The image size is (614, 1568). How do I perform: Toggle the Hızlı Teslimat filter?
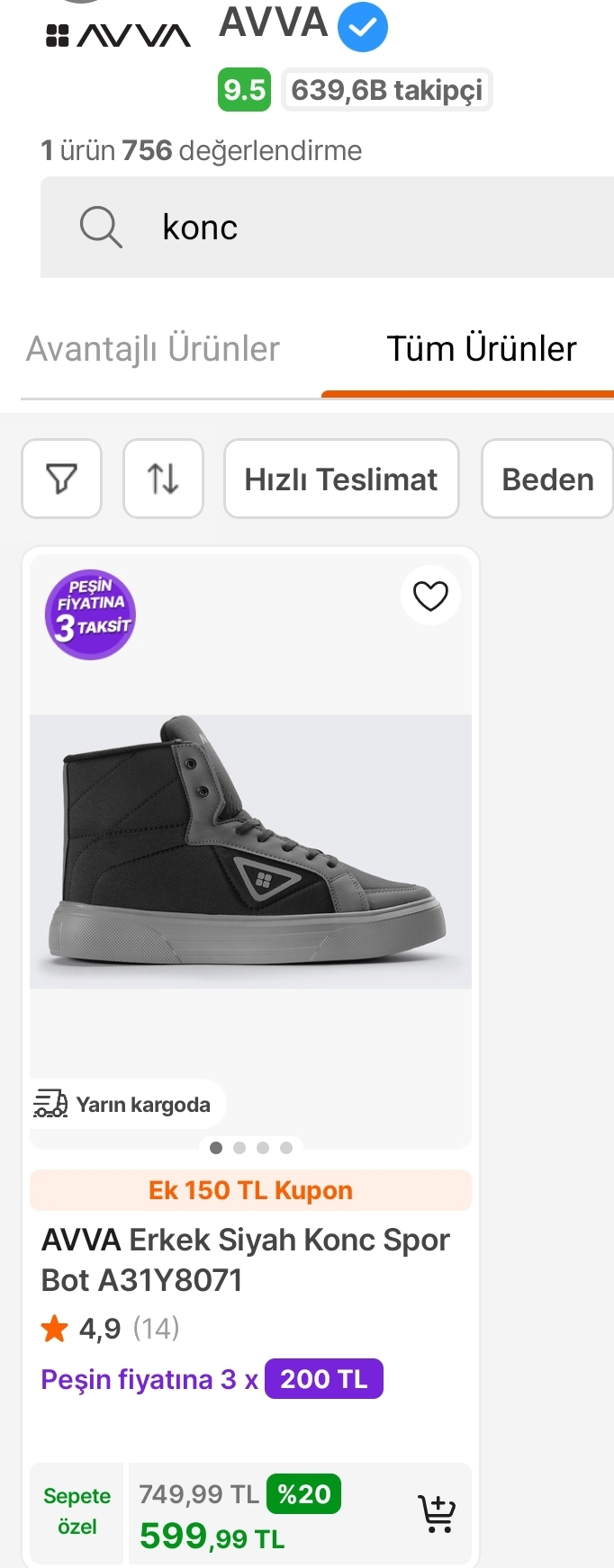pyautogui.click(x=341, y=479)
